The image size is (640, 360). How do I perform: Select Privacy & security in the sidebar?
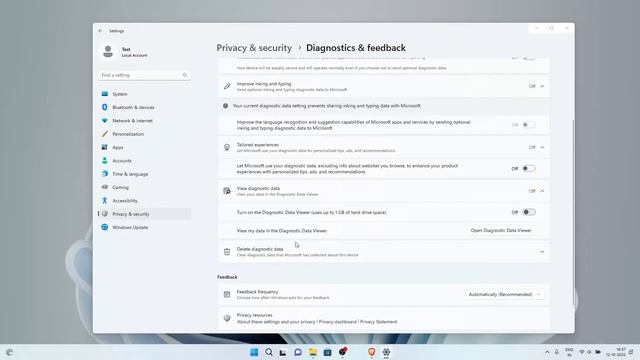tap(144, 214)
